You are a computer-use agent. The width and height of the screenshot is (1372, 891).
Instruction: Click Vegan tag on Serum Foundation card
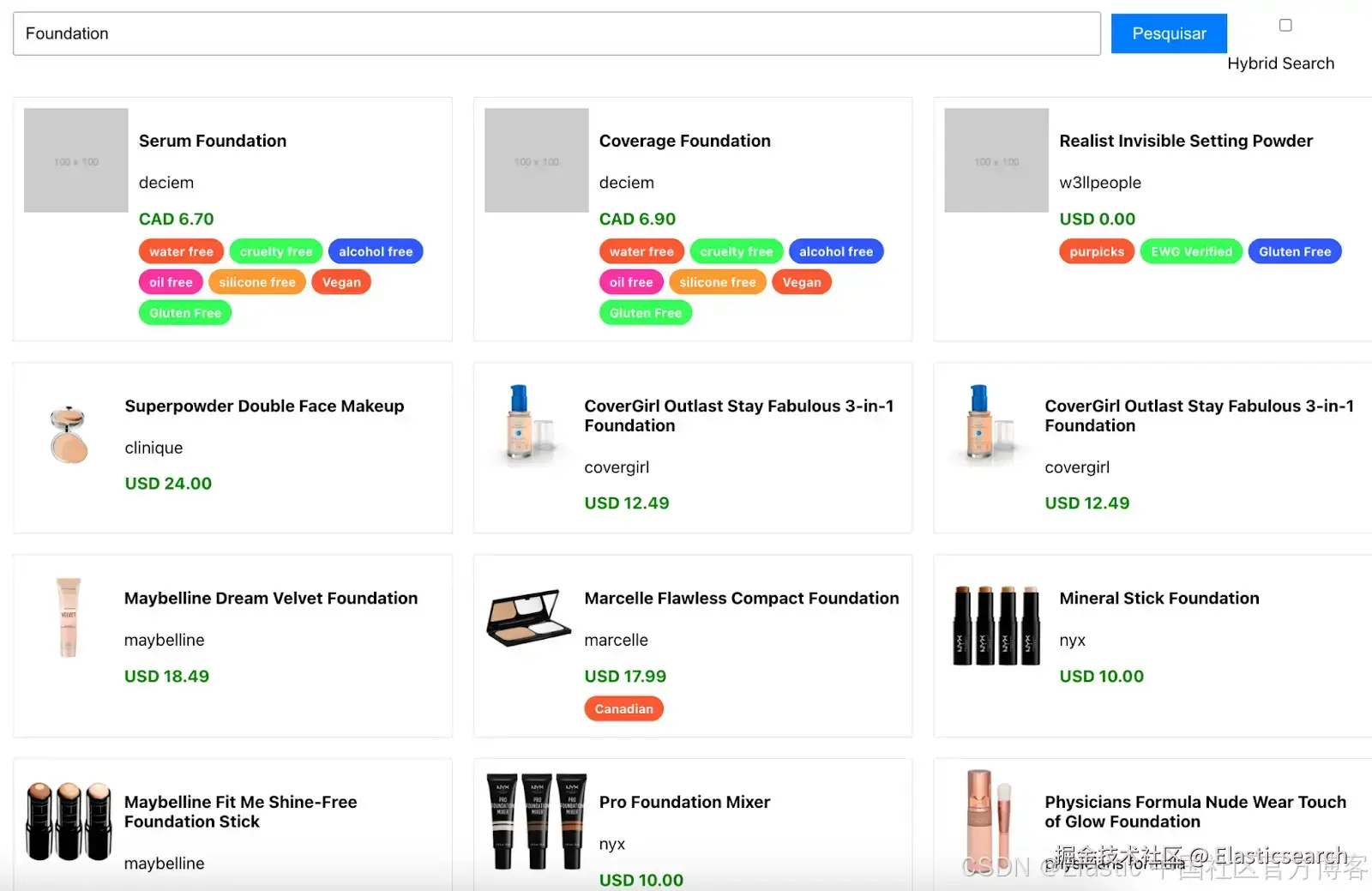[x=341, y=282]
